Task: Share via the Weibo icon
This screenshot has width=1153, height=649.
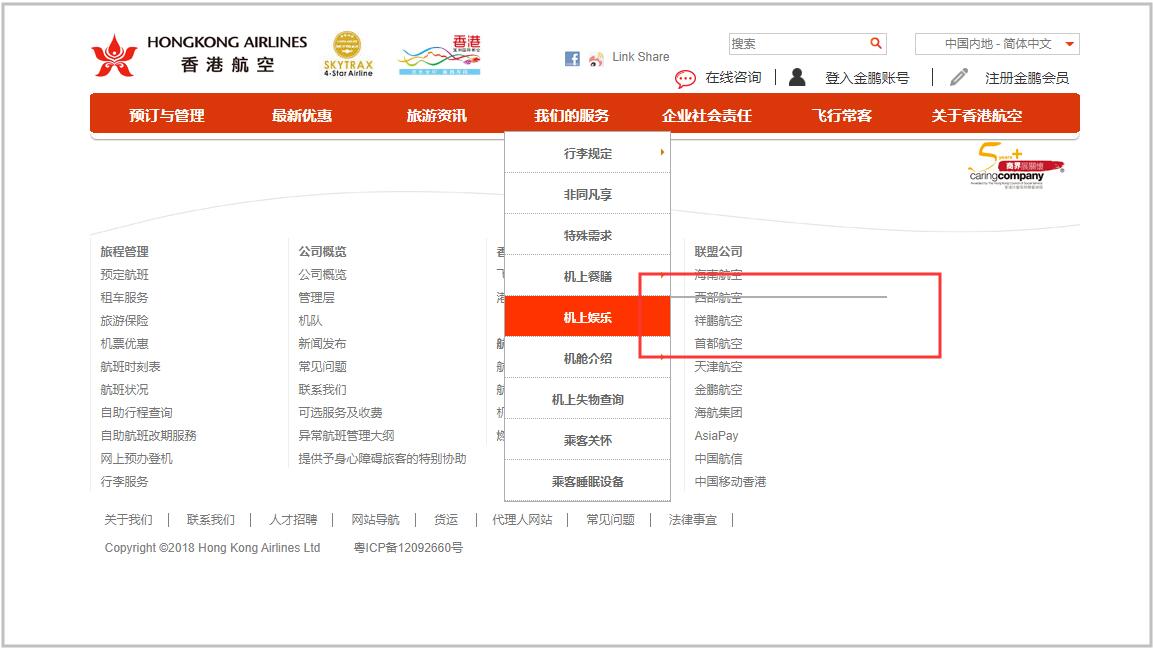Action: 596,59
